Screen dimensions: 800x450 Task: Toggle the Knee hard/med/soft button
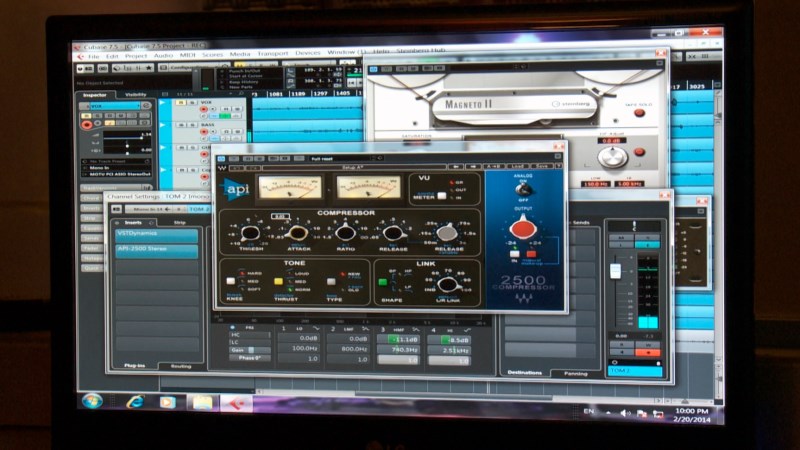231,281
